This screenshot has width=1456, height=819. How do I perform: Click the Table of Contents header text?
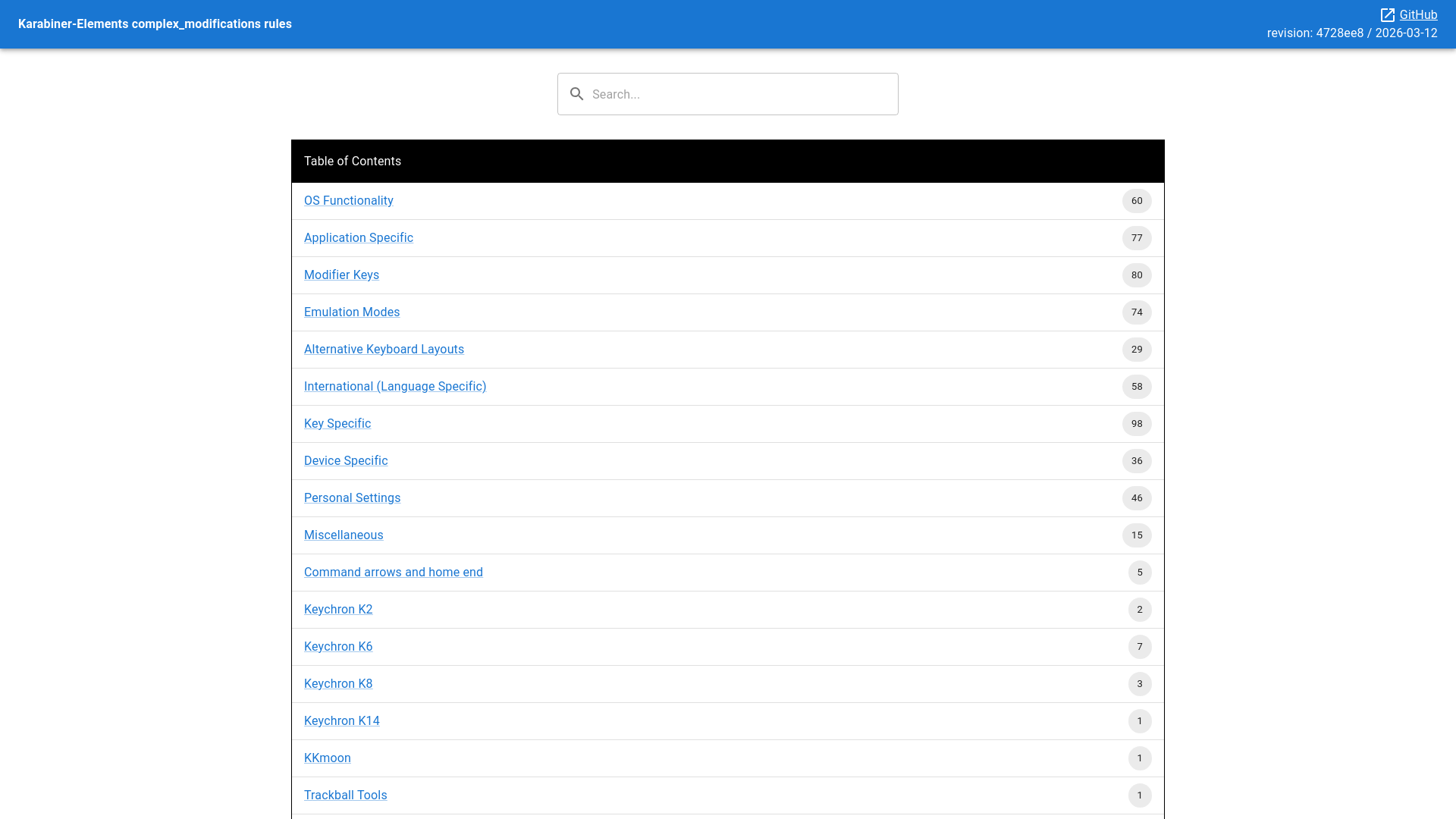pyautogui.click(x=353, y=162)
